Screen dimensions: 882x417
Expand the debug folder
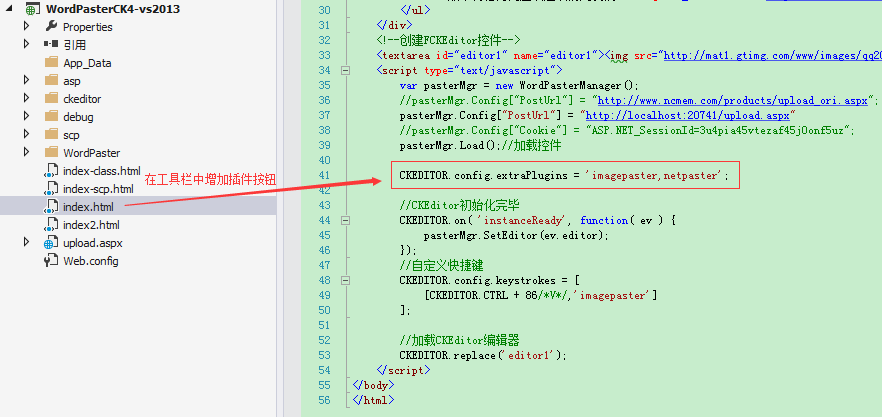coord(26,116)
